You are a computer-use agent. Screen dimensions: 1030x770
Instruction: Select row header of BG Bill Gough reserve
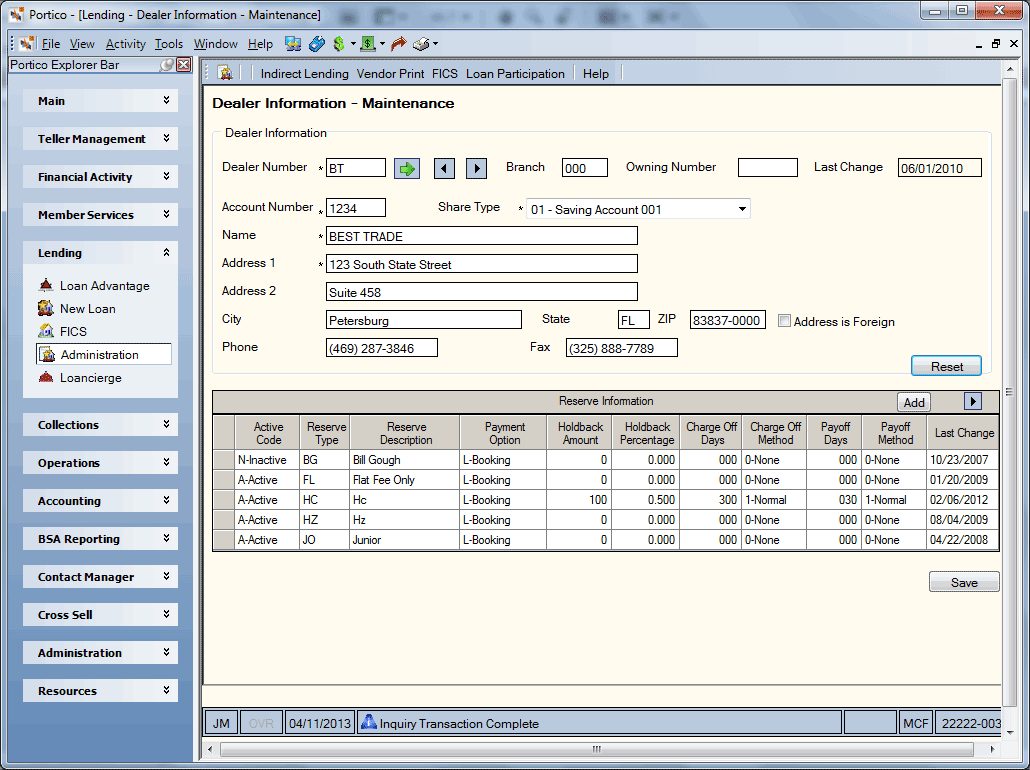pyautogui.click(x=224, y=459)
